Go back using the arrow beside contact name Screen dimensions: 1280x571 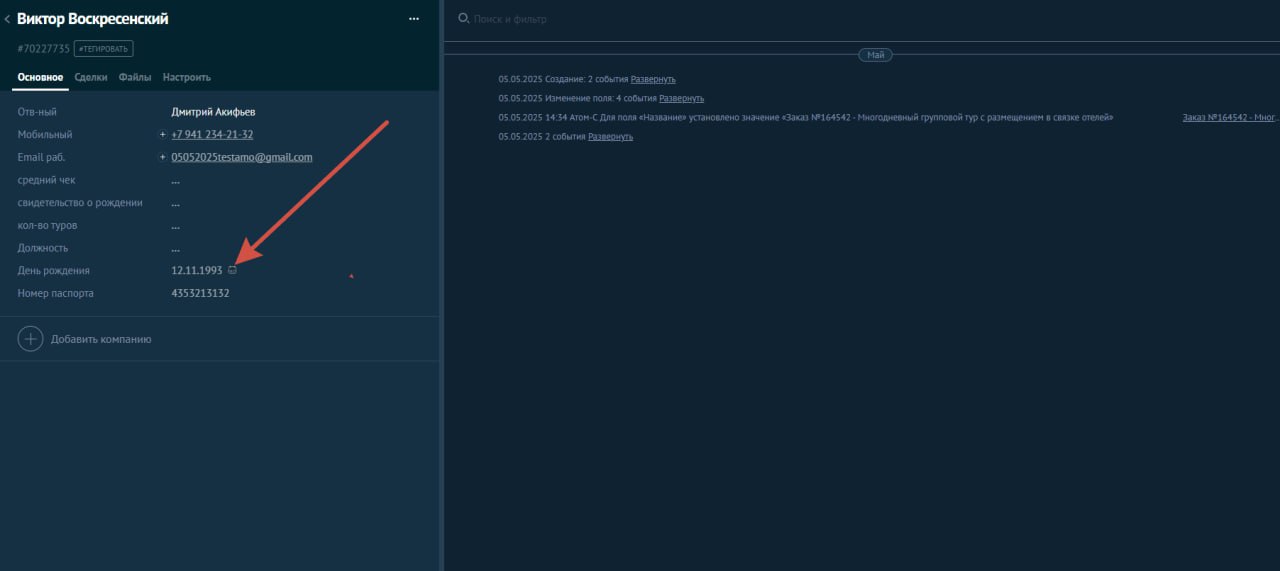[7, 19]
